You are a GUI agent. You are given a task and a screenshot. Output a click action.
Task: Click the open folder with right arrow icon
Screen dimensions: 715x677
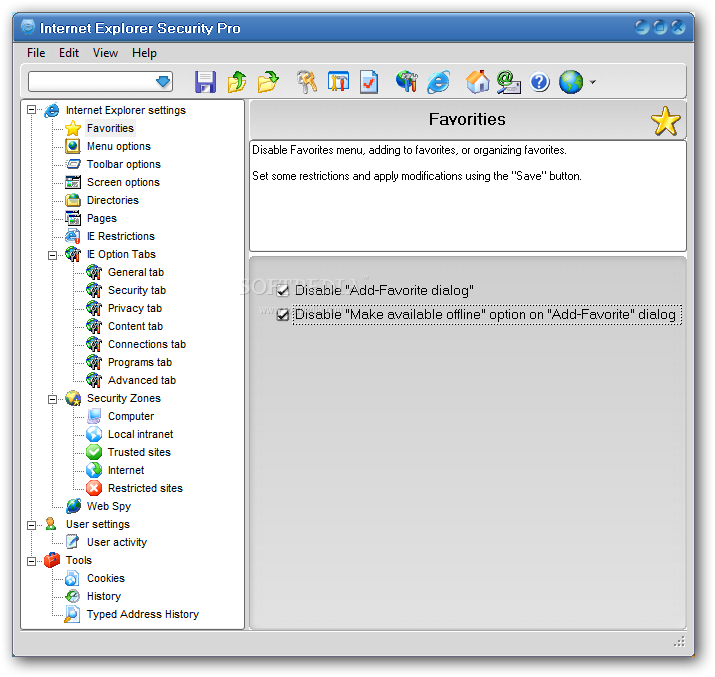[268, 82]
